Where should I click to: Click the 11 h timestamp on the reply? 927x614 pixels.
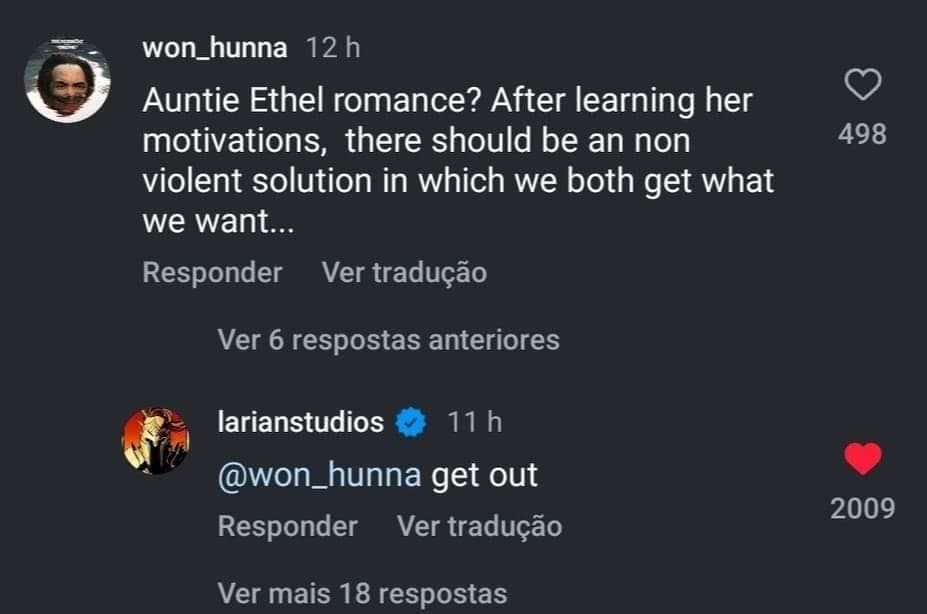pyautogui.click(x=474, y=423)
